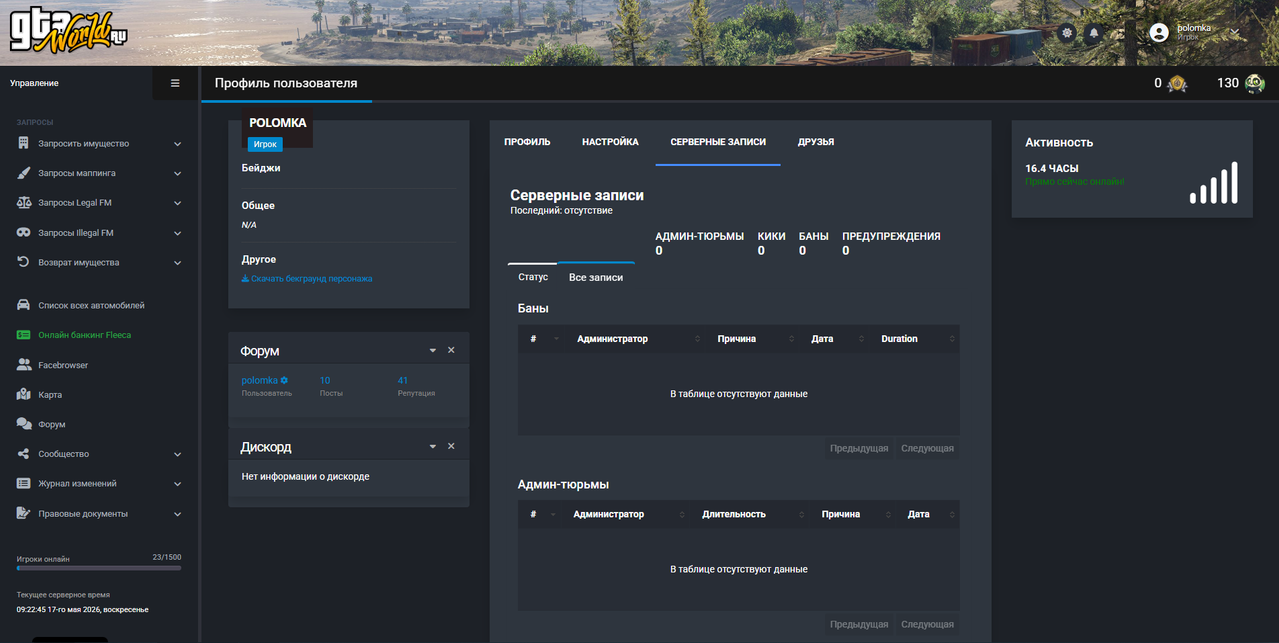
Task: Click the car icon for Список всех автомобилей
Action: pyautogui.click(x=24, y=305)
